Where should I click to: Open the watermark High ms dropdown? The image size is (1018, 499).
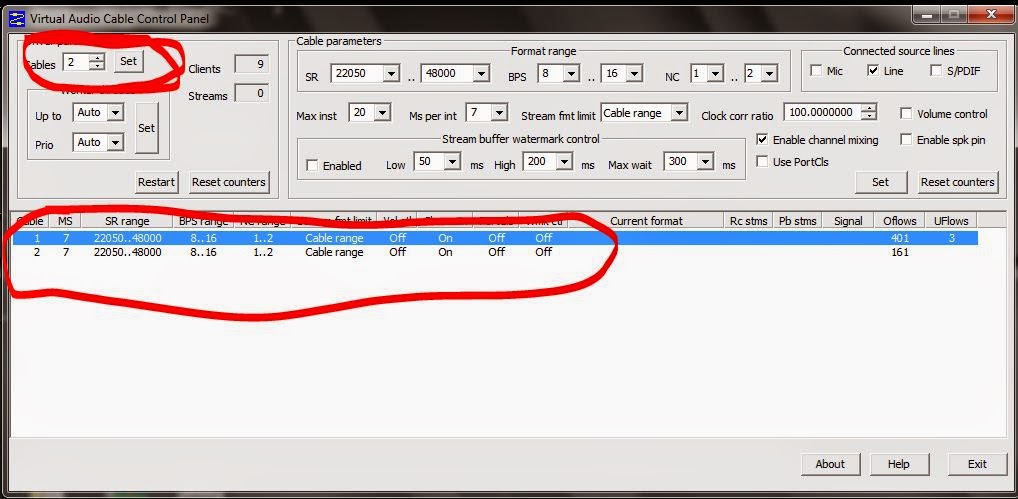coord(564,162)
